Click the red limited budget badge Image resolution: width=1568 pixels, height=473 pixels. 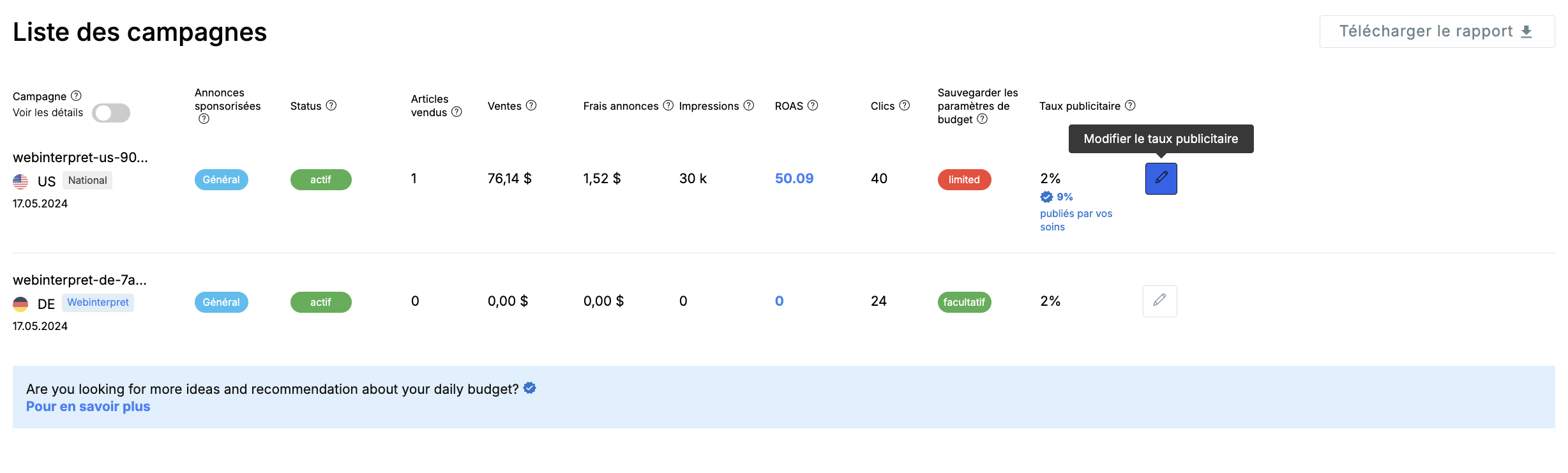click(x=964, y=179)
